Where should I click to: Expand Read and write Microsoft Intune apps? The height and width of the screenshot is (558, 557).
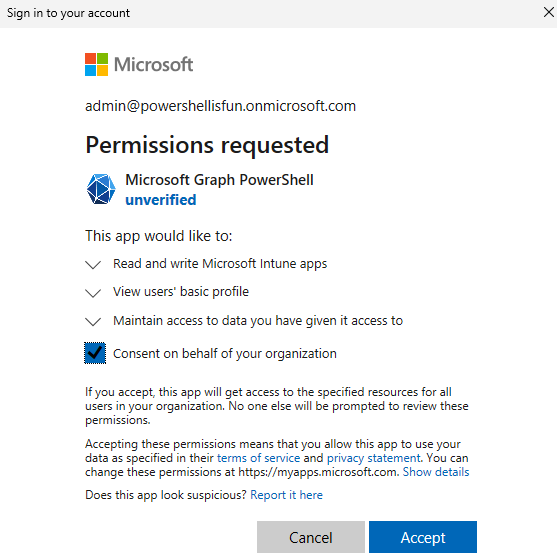click(93, 264)
